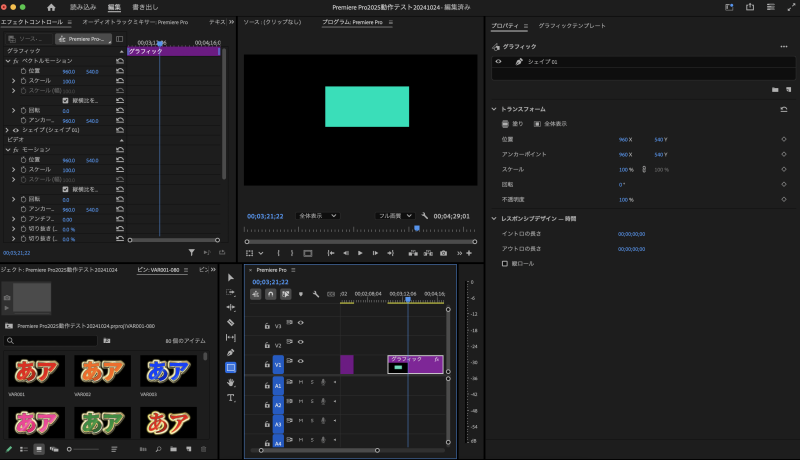Open グラフィックテンプレート tab

pyautogui.click(x=572, y=25)
